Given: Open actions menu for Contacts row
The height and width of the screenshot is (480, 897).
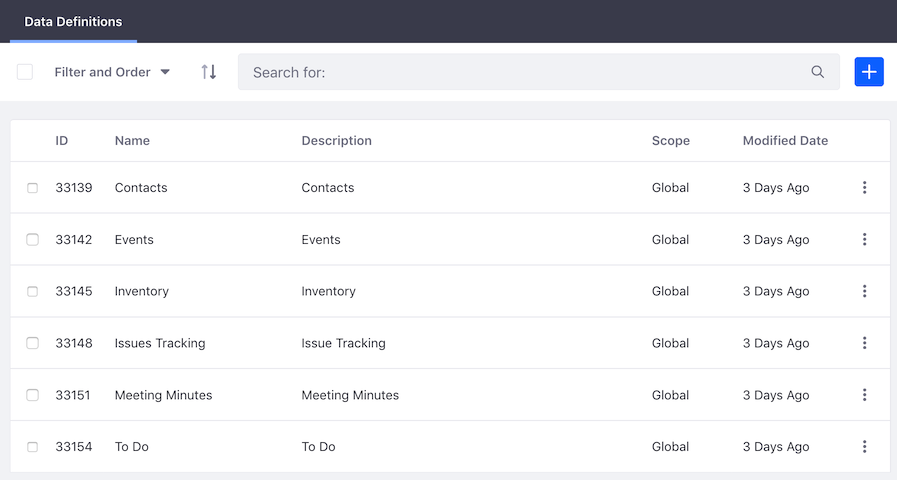Looking at the screenshot, I should coord(864,188).
